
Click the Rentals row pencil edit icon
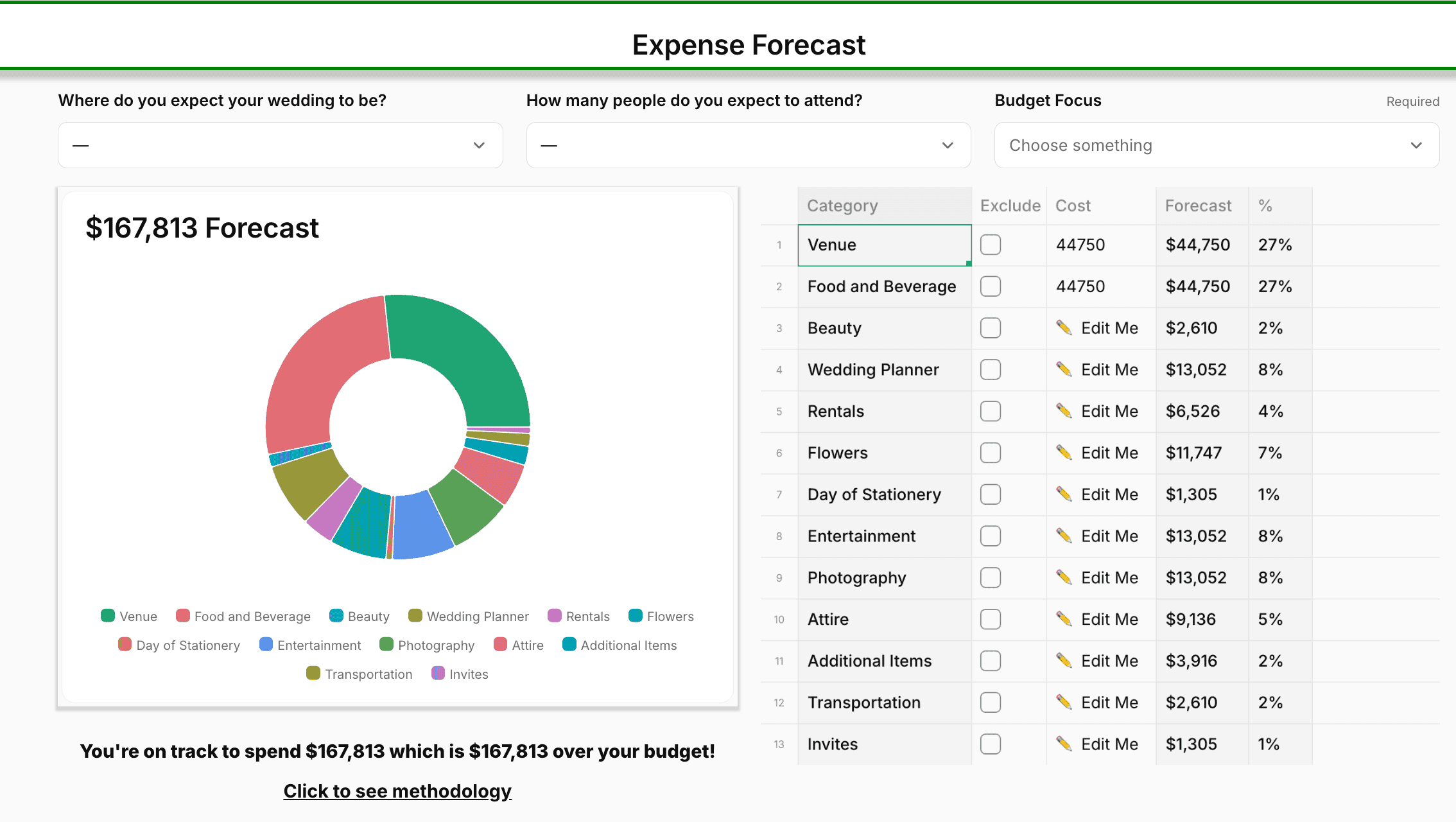click(1064, 411)
